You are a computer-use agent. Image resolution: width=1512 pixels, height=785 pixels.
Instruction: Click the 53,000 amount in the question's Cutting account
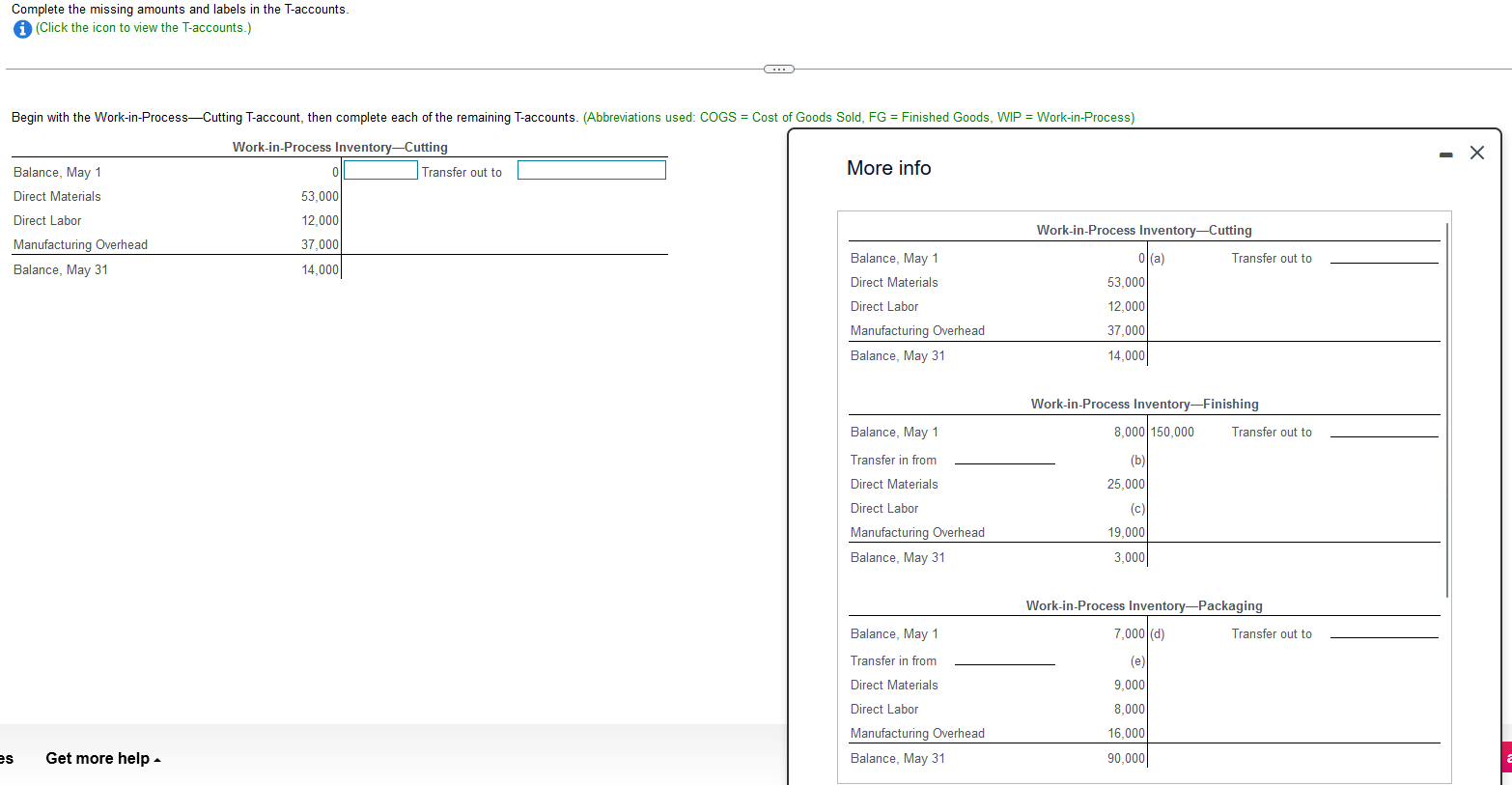[320, 197]
